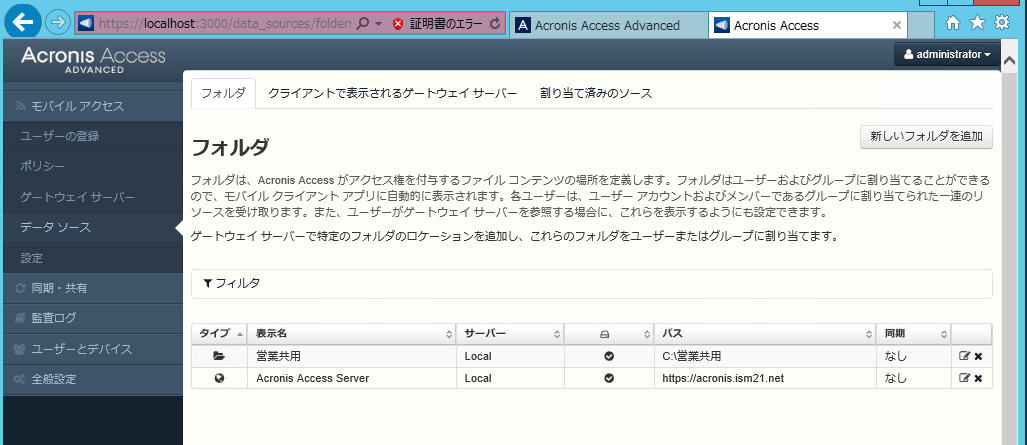Click the page refresh icon in address bar

(495, 23)
